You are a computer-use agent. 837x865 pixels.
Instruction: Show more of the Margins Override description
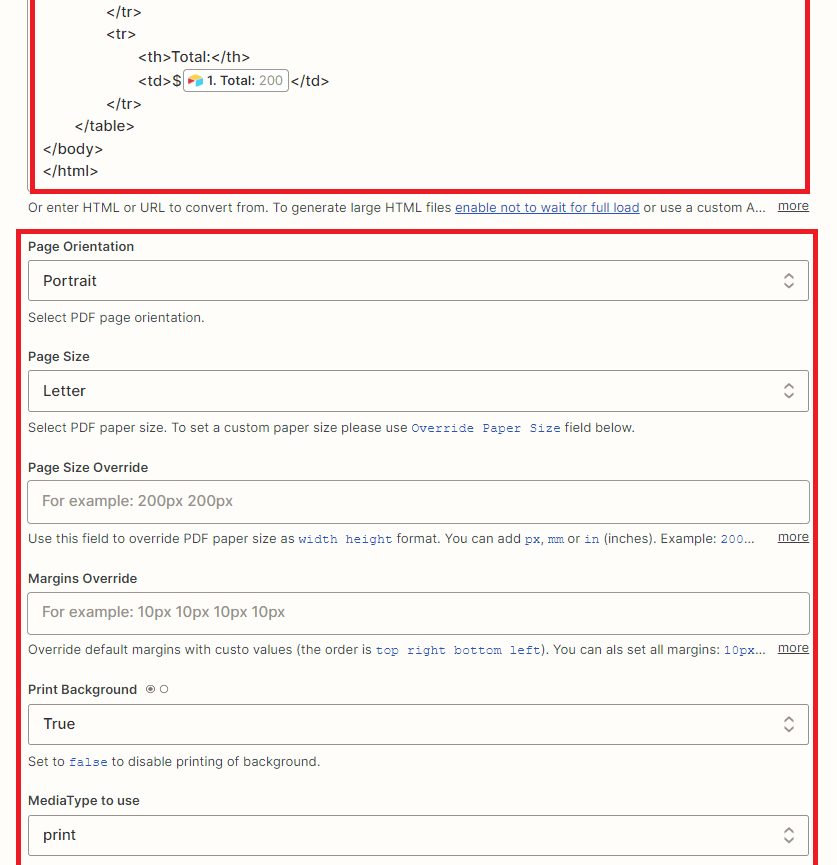793,648
